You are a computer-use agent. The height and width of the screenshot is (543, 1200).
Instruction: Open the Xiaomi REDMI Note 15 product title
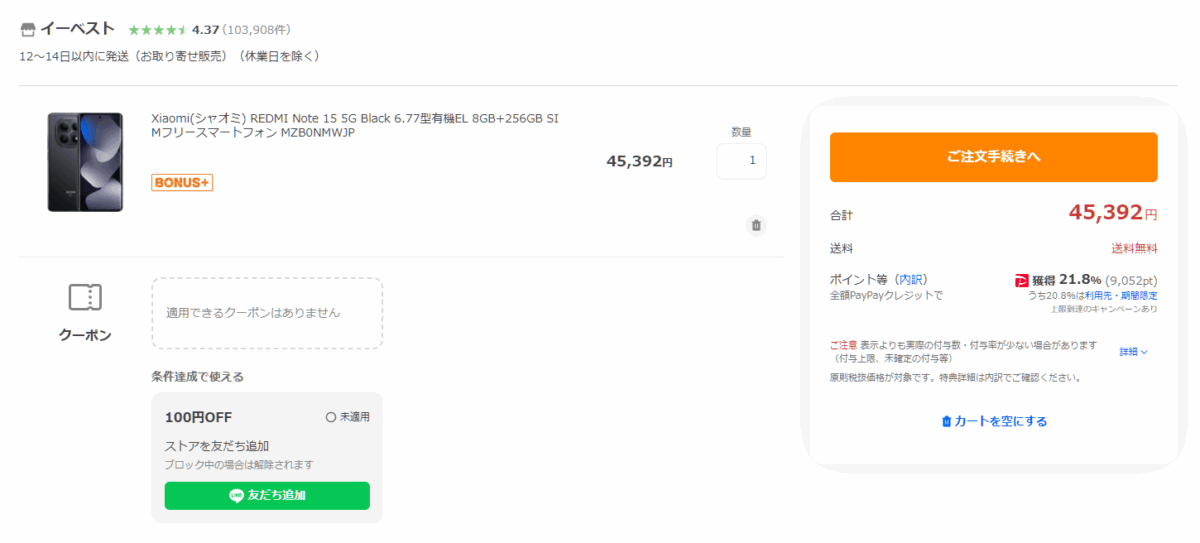point(354,125)
